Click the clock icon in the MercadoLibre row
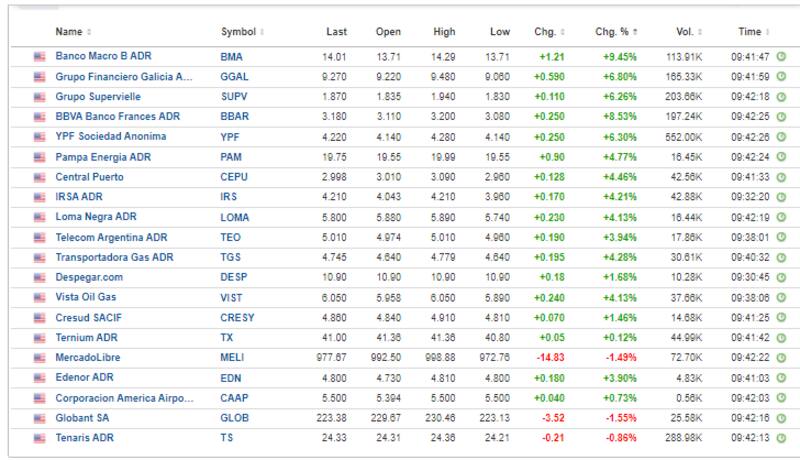The height and width of the screenshot is (460, 800). 781,357
